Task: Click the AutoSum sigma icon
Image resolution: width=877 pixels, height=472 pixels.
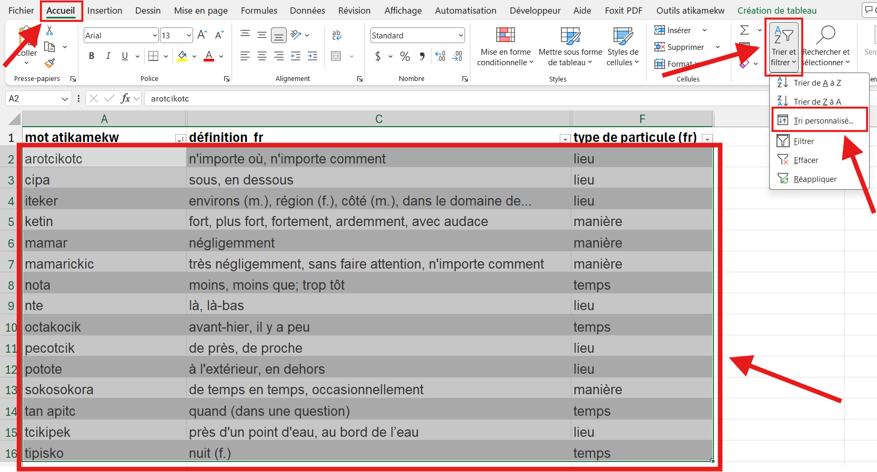Action: [x=744, y=30]
